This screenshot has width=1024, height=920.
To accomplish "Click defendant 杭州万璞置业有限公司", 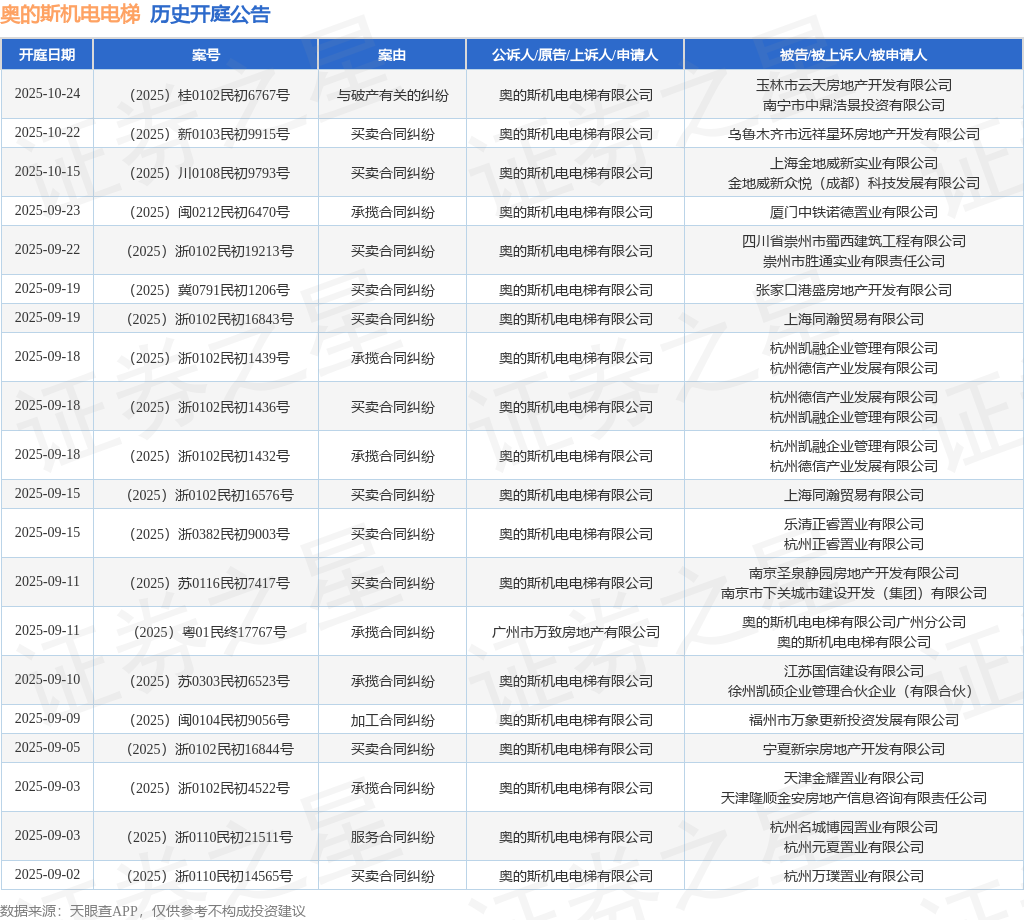I will coord(854,877).
